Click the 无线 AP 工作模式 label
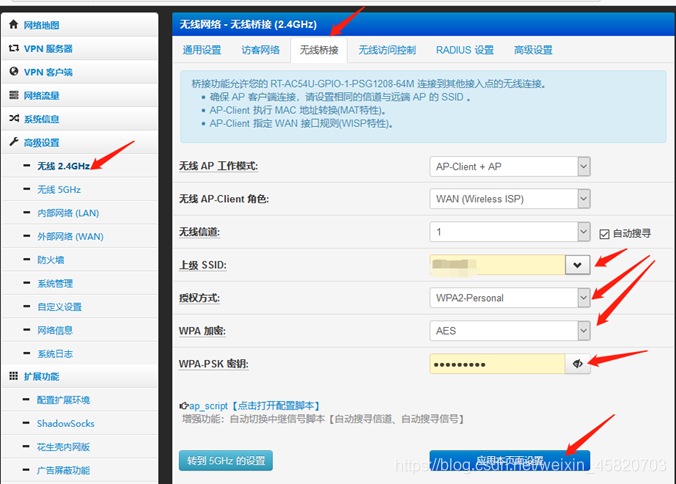The width and height of the screenshot is (676, 484). point(218,166)
